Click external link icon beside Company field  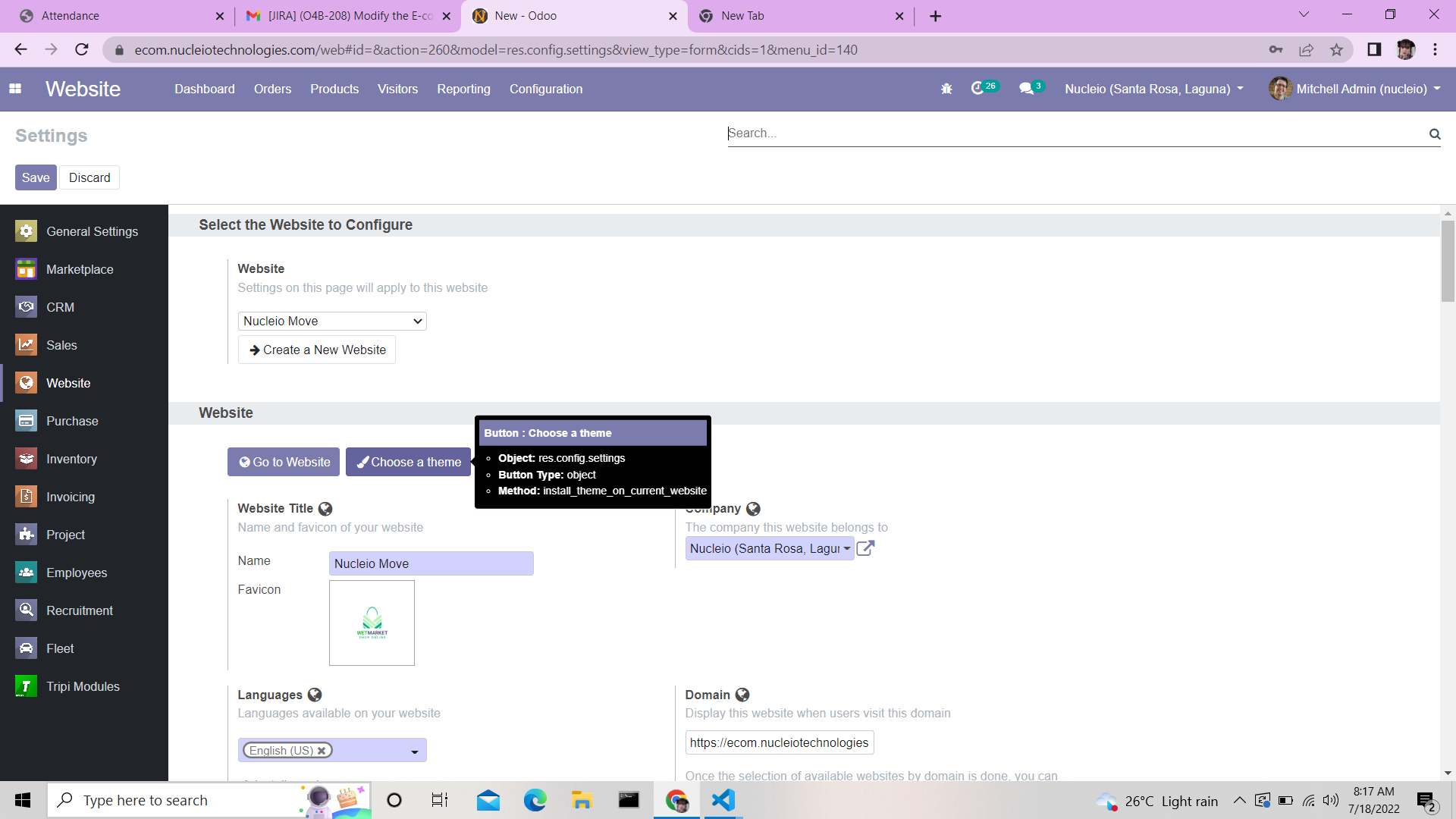click(x=865, y=548)
